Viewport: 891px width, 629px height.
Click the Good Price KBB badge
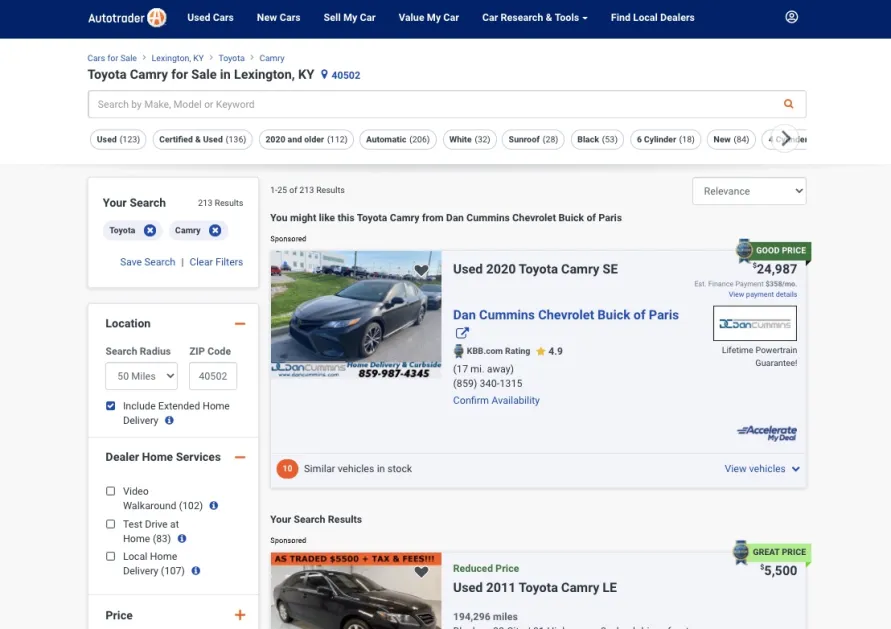[x=773, y=251]
